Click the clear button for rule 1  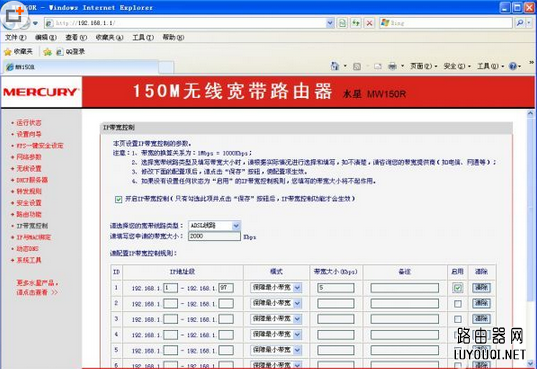click(x=481, y=287)
